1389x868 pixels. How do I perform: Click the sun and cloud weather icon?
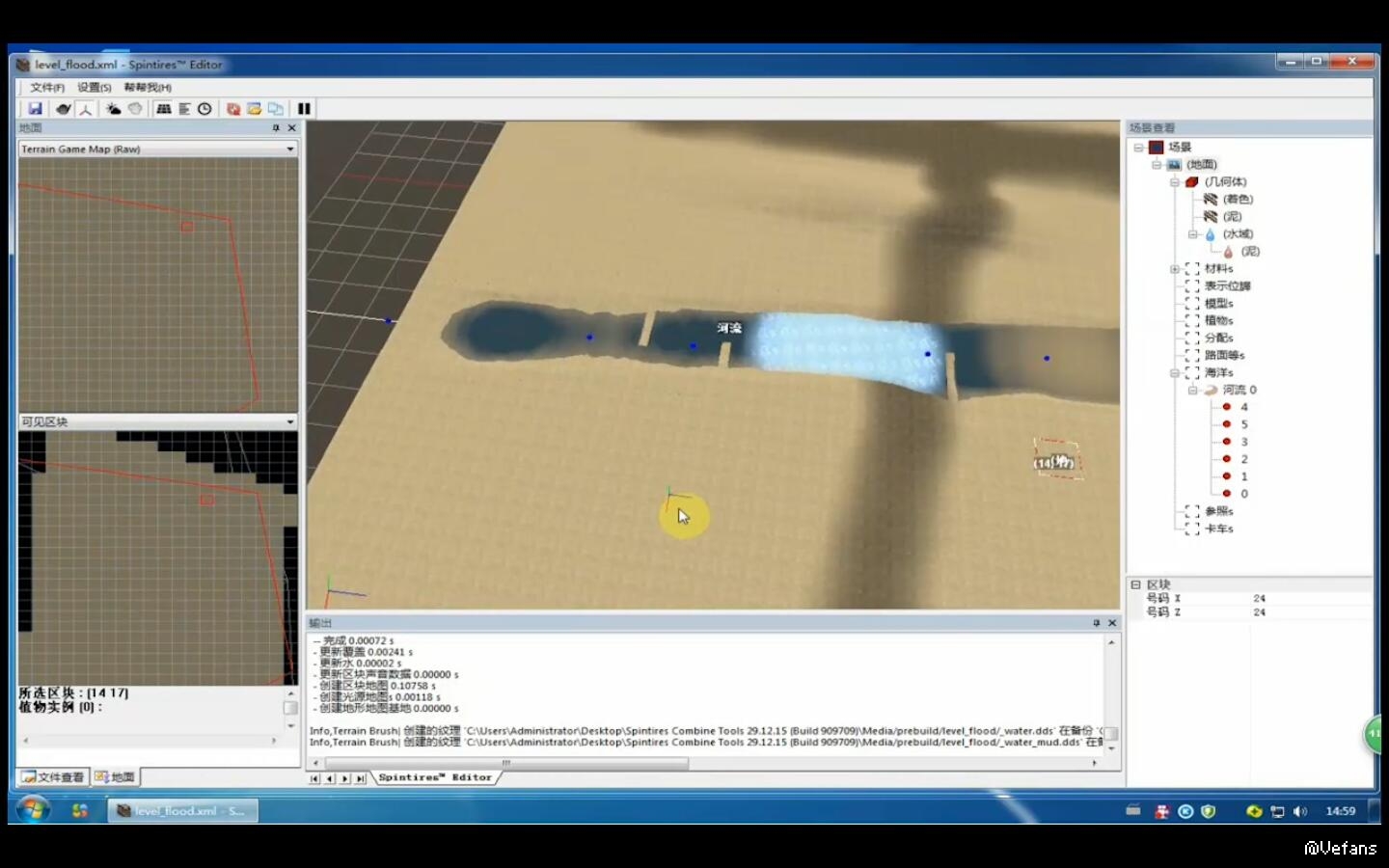[x=113, y=109]
